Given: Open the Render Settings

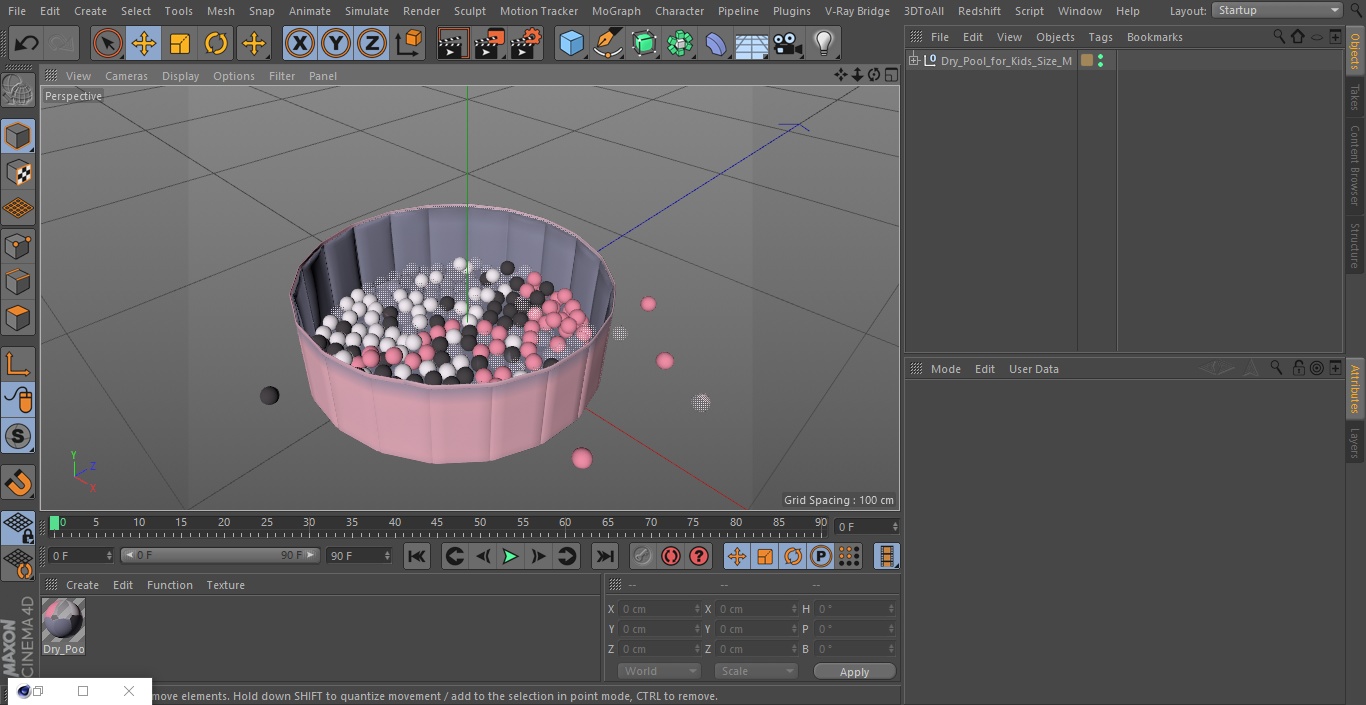Looking at the screenshot, I should tap(526, 43).
